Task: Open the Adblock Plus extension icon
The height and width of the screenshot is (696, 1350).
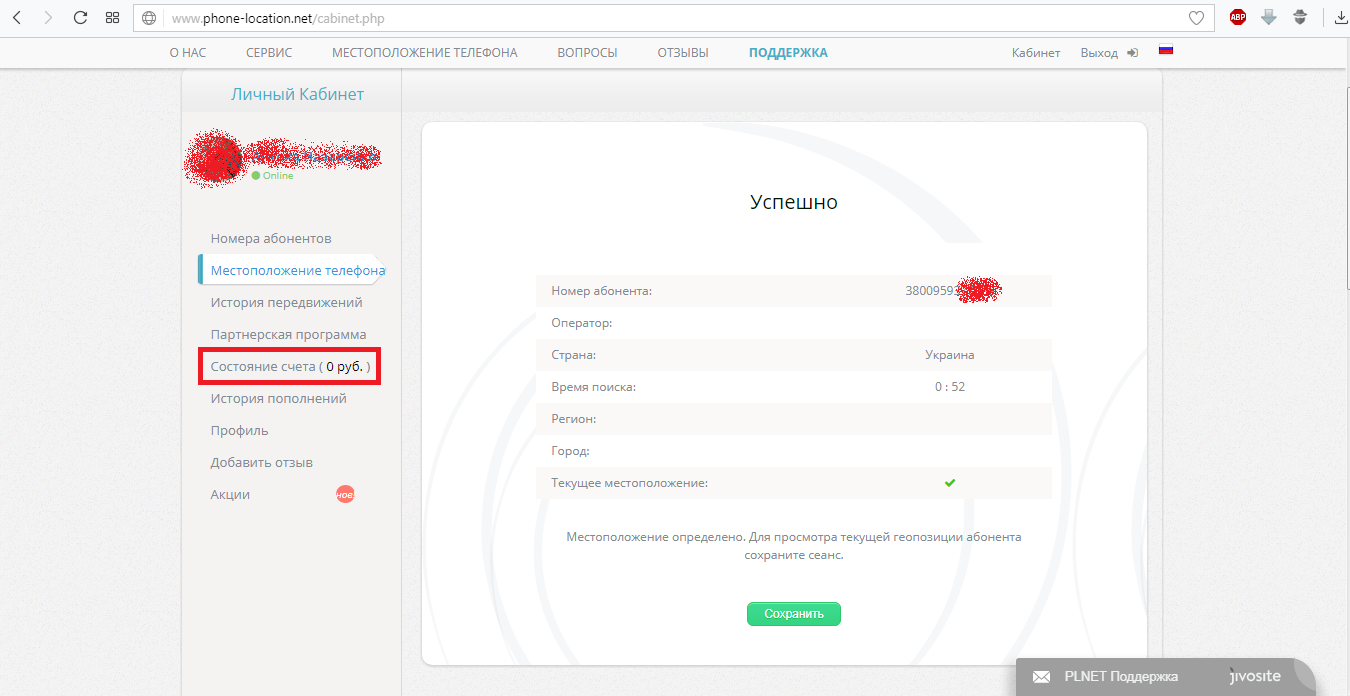Action: click(x=1238, y=17)
